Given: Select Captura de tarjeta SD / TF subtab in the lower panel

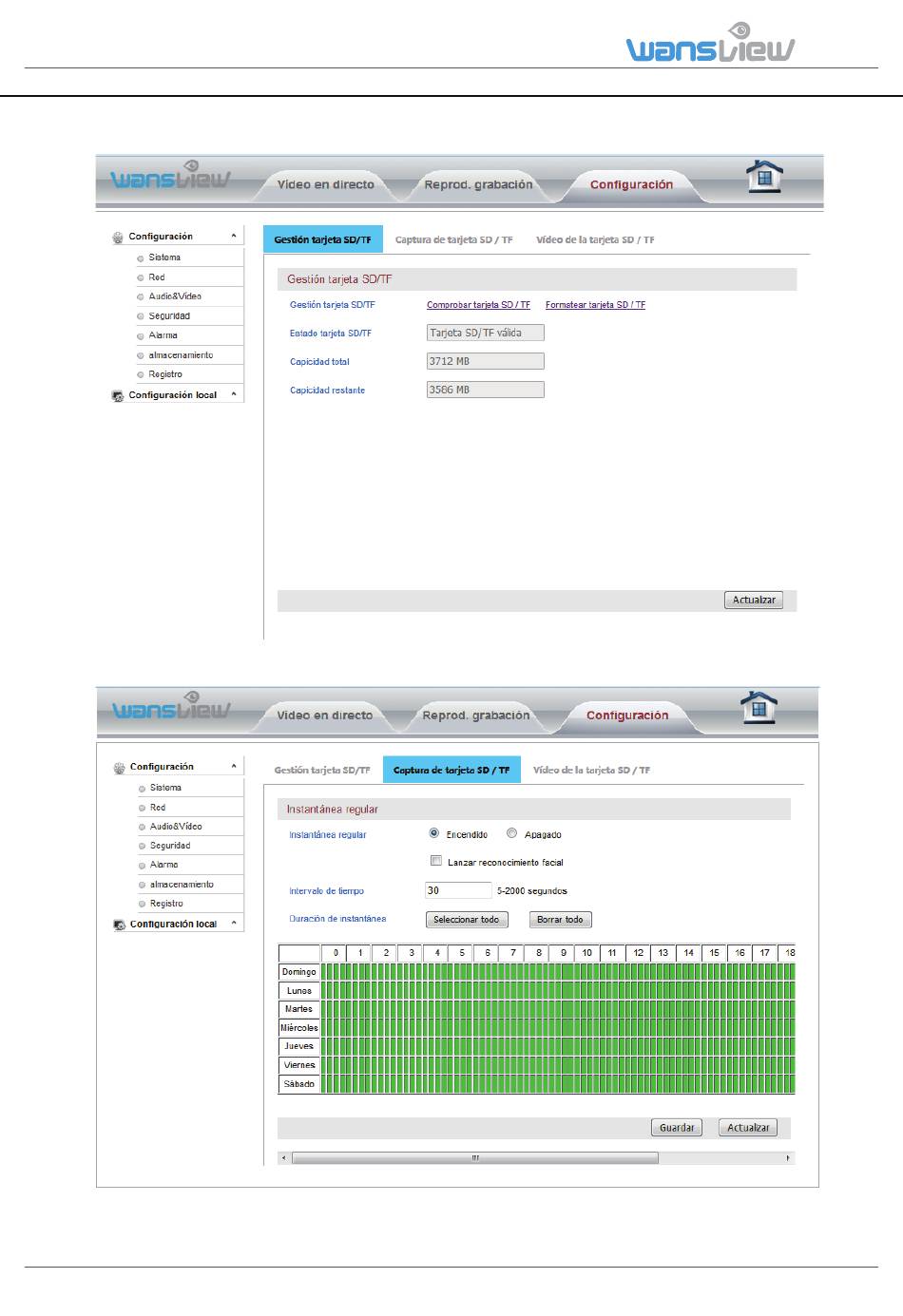Looking at the screenshot, I should coord(451,771).
